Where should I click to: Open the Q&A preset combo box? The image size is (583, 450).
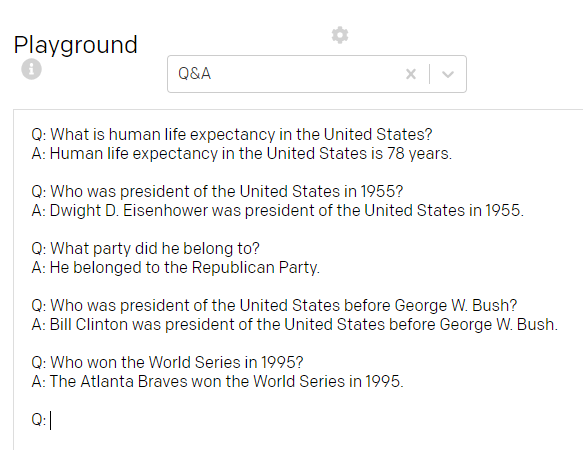[317, 74]
